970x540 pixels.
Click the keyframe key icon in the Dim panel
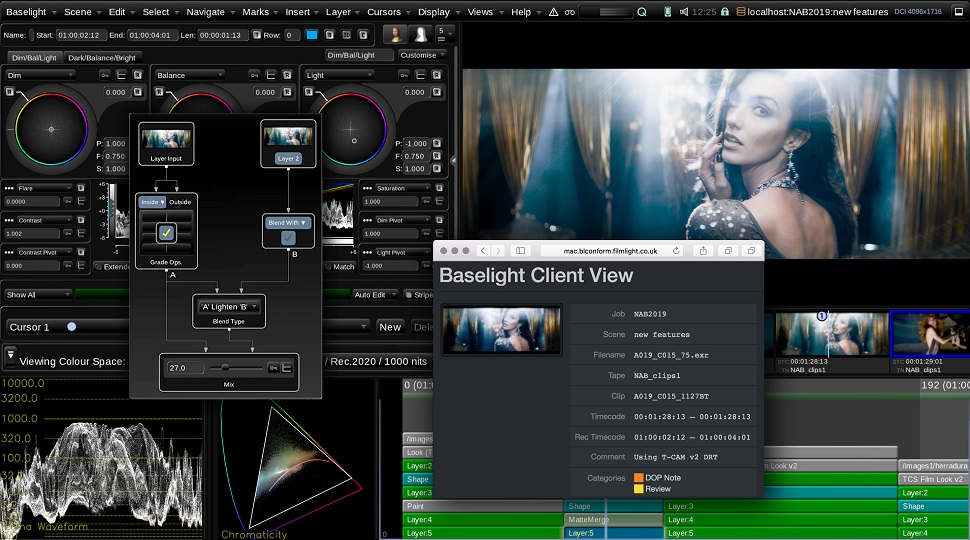(105, 75)
